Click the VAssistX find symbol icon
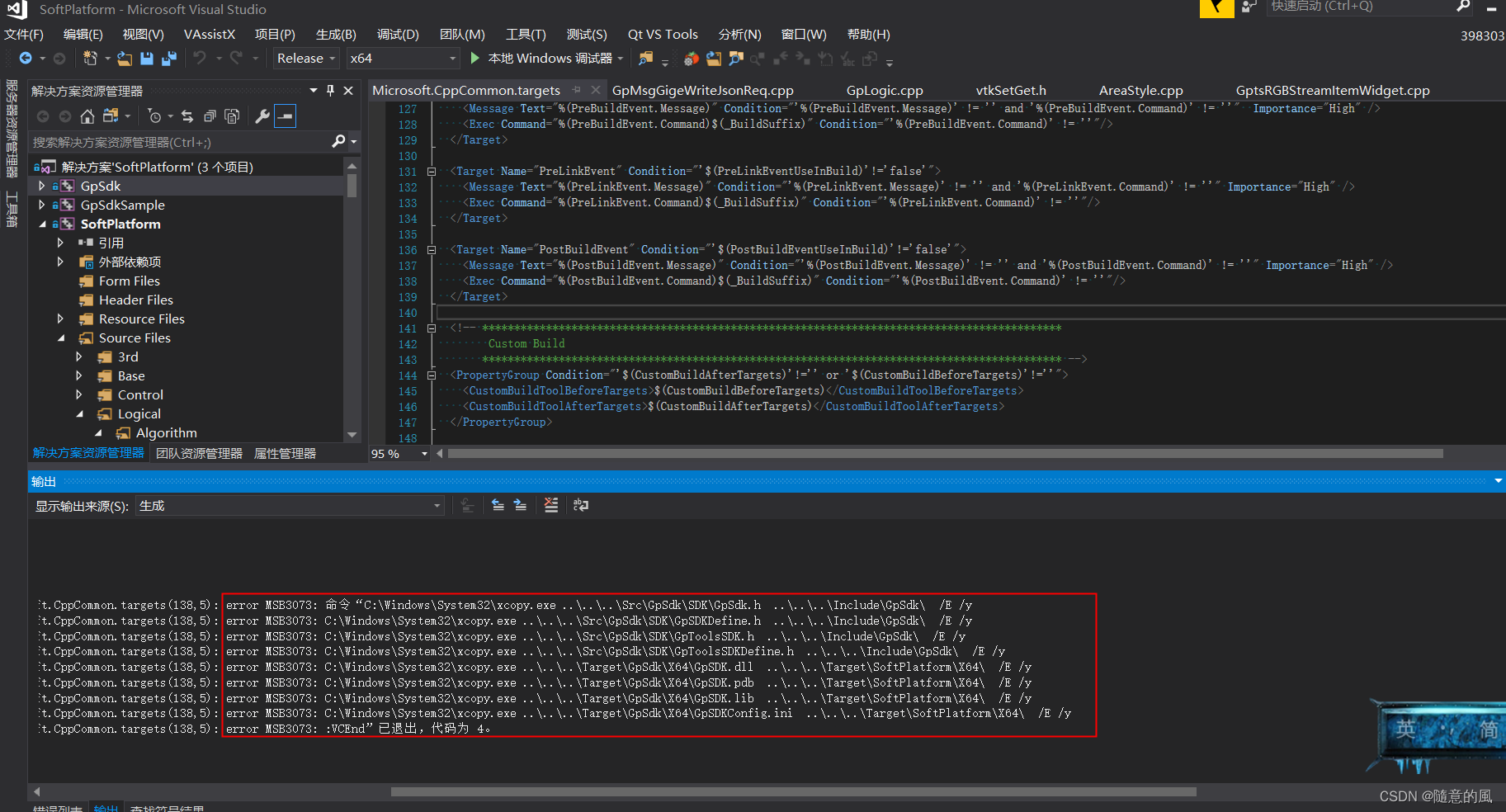1506x812 pixels. 736,59
